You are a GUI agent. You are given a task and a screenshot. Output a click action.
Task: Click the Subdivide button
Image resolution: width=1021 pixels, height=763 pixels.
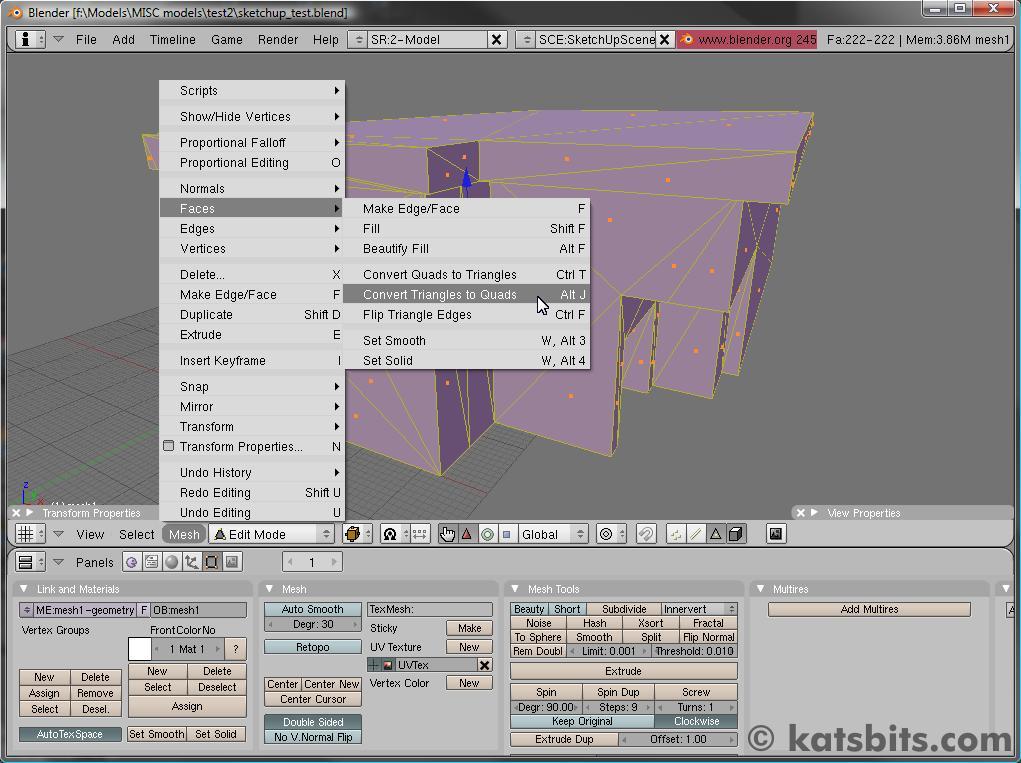coord(624,609)
